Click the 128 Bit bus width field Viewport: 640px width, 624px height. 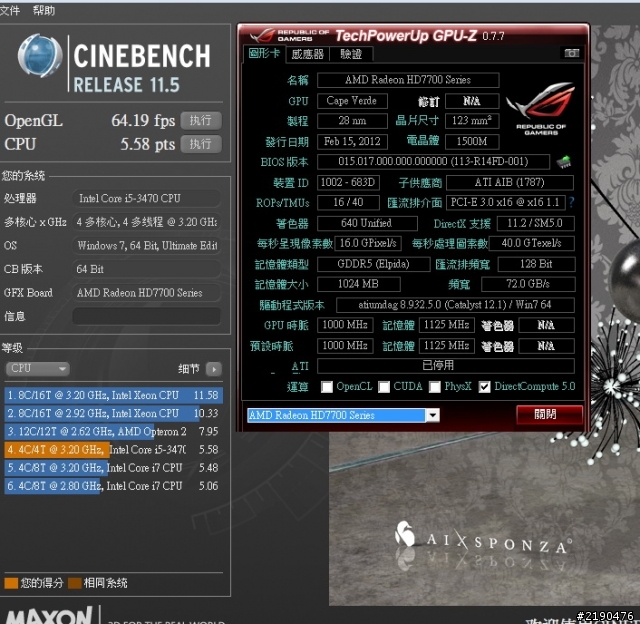point(536,264)
